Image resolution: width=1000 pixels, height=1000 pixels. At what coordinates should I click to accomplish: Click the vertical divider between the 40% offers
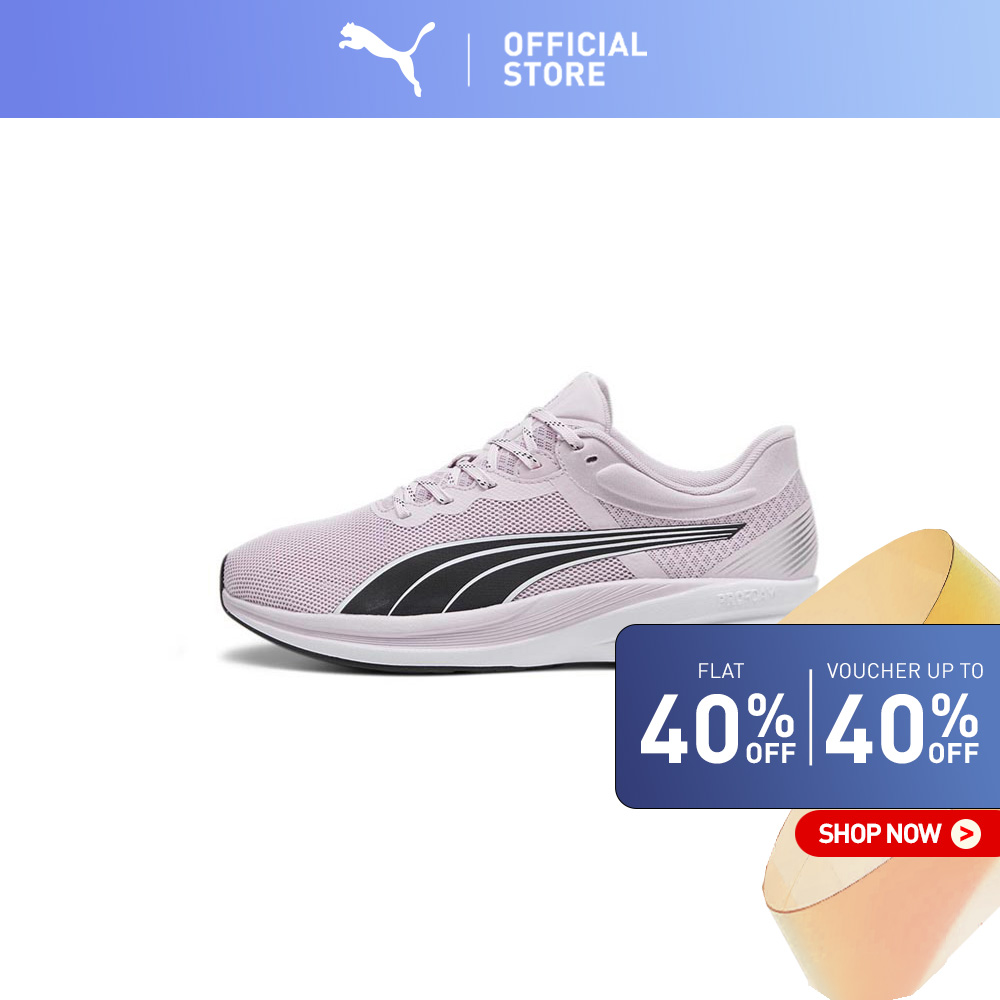click(x=811, y=717)
